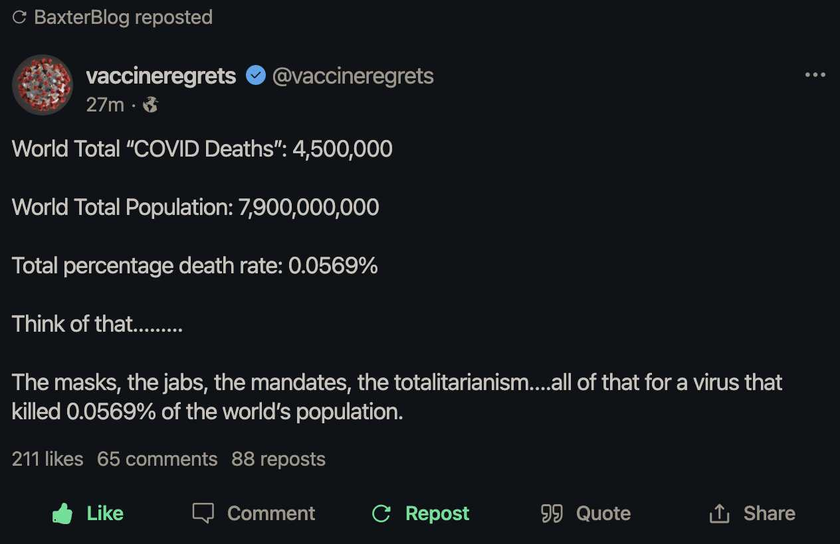Viewport: 840px width, 544px height.
Task: Open the vaccineregrets display name
Action: coord(161,76)
